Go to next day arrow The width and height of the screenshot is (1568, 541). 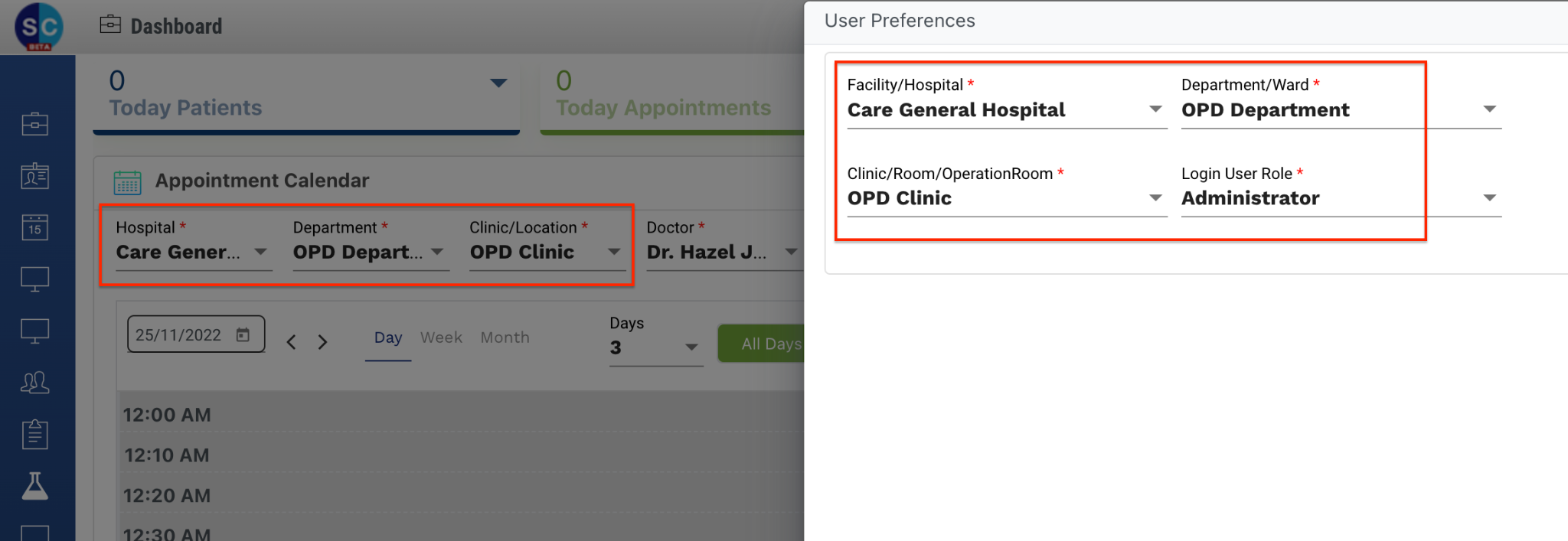[323, 342]
